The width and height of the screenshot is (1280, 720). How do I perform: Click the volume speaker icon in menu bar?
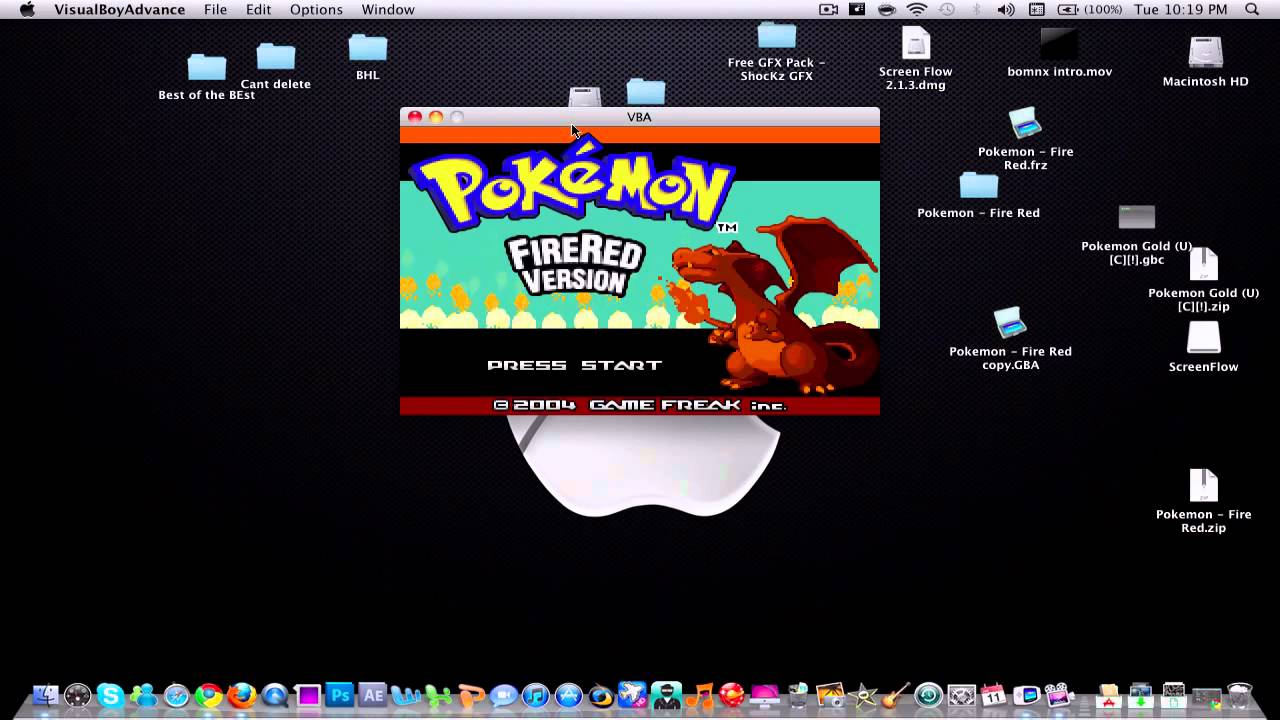point(1006,9)
